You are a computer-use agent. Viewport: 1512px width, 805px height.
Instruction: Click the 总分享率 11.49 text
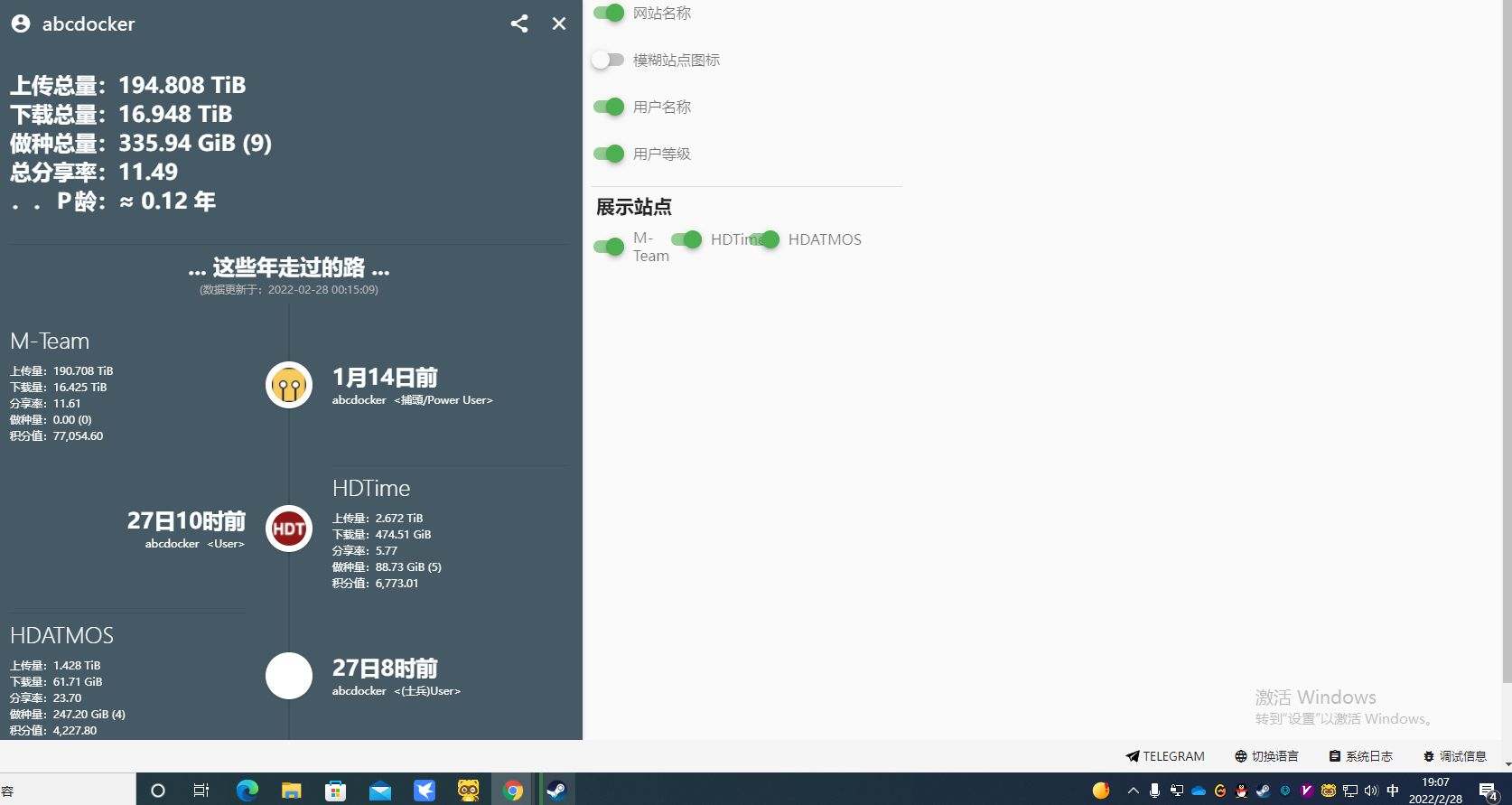click(94, 172)
